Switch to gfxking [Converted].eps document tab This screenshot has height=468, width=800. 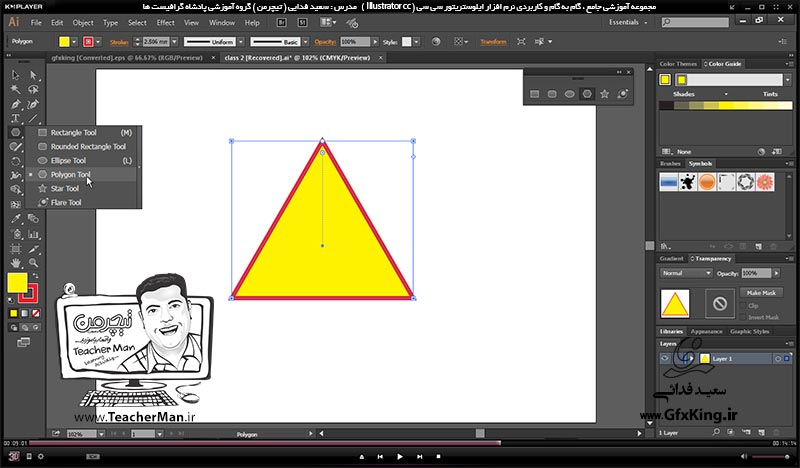pyautogui.click(x=127, y=58)
